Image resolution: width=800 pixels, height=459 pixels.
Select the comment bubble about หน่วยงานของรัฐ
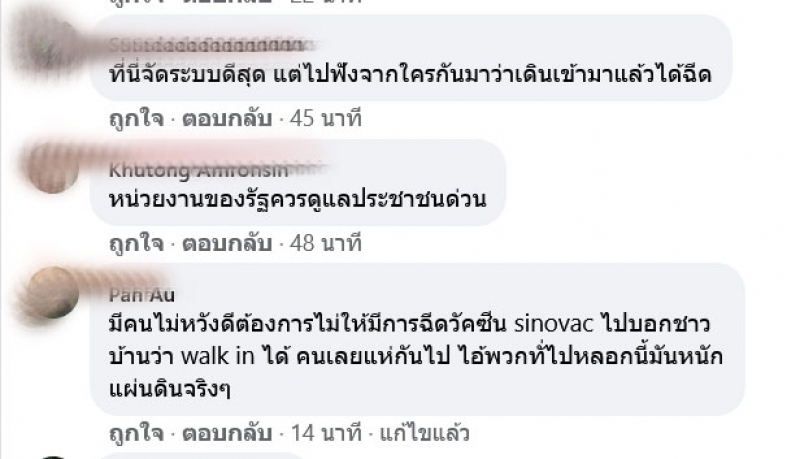(298, 183)
